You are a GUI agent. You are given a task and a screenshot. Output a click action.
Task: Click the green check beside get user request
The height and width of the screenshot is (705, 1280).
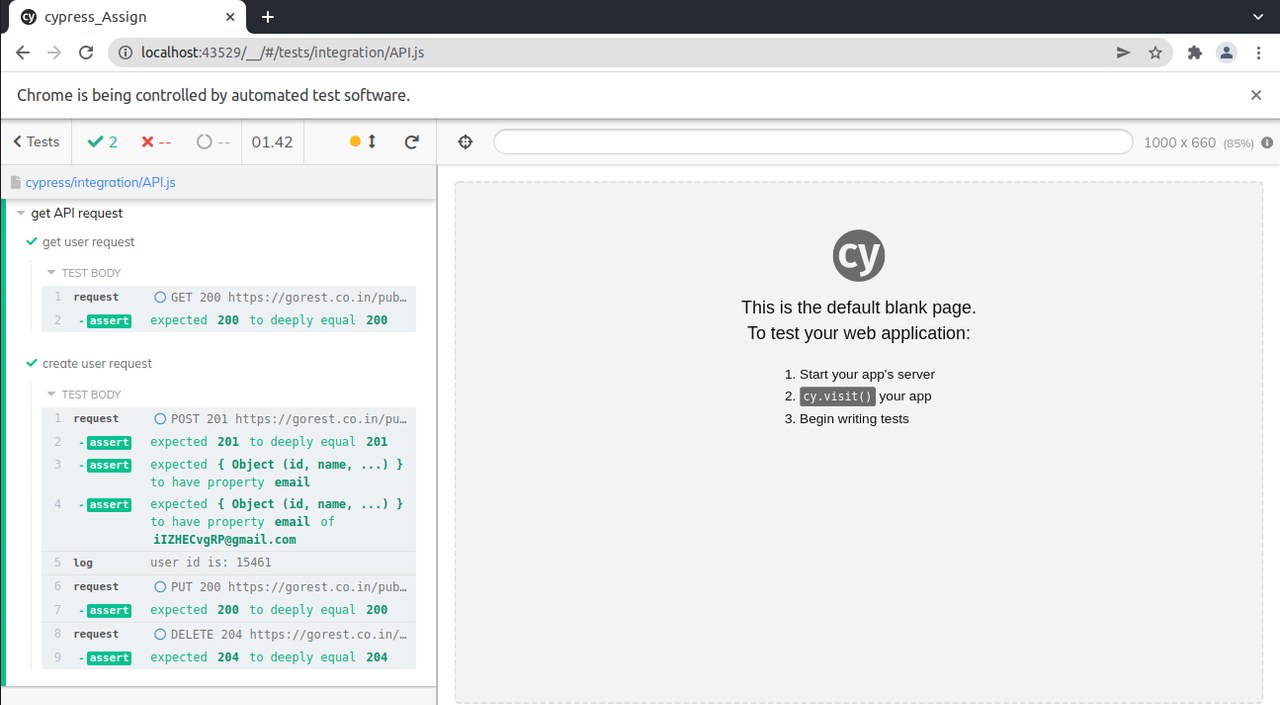click(x=32, y=242)
